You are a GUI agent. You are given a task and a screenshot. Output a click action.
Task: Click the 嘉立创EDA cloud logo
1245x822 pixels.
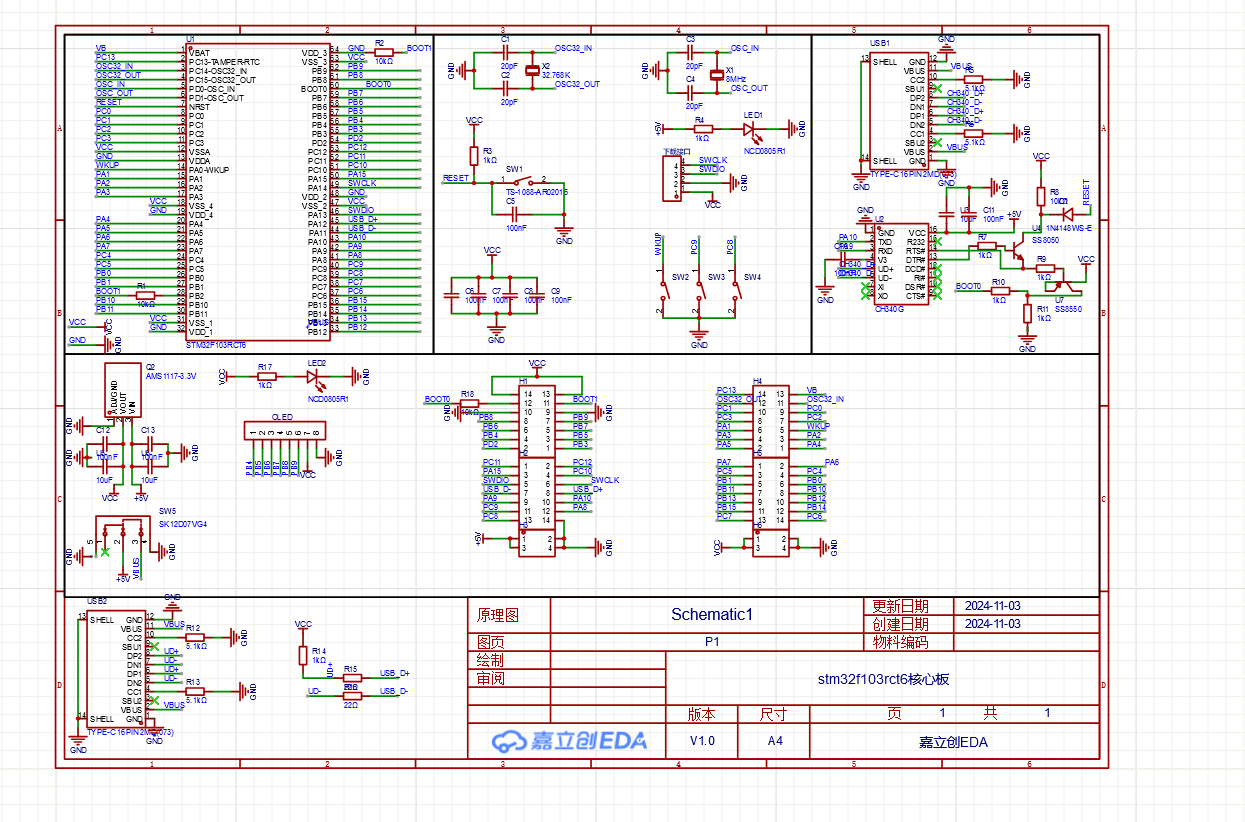[x=568, y=741]
